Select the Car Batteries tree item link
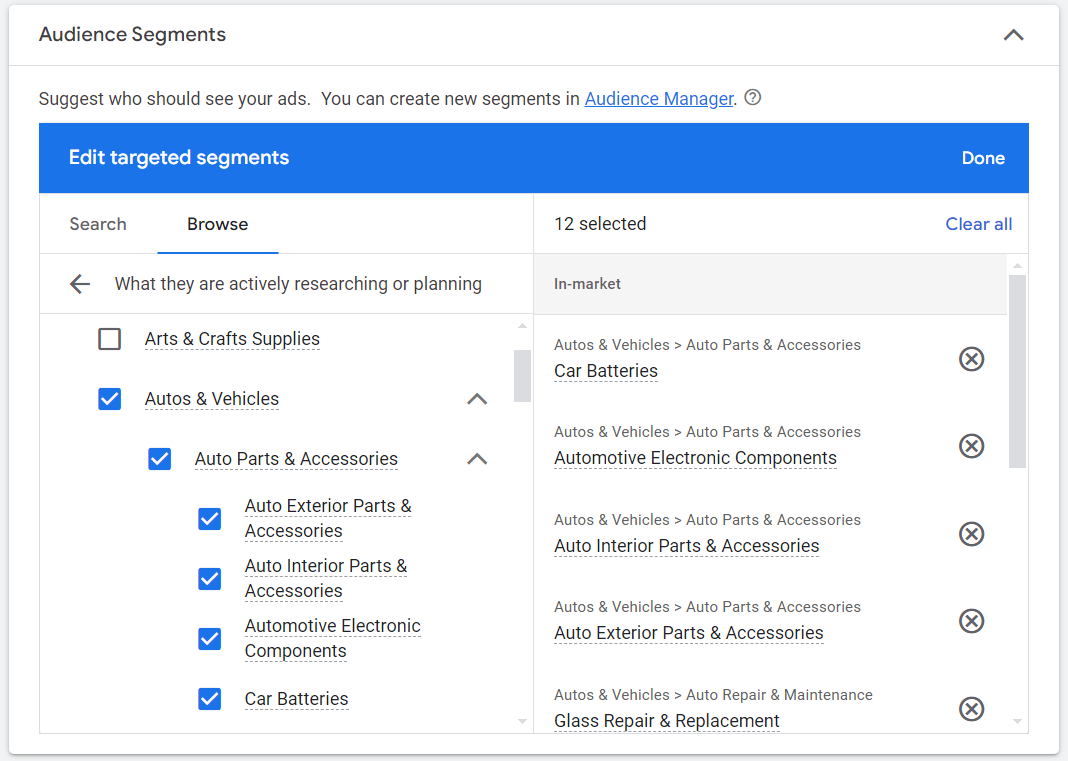The height and width of the screenshot is (761, 1068). pos(296,699)
